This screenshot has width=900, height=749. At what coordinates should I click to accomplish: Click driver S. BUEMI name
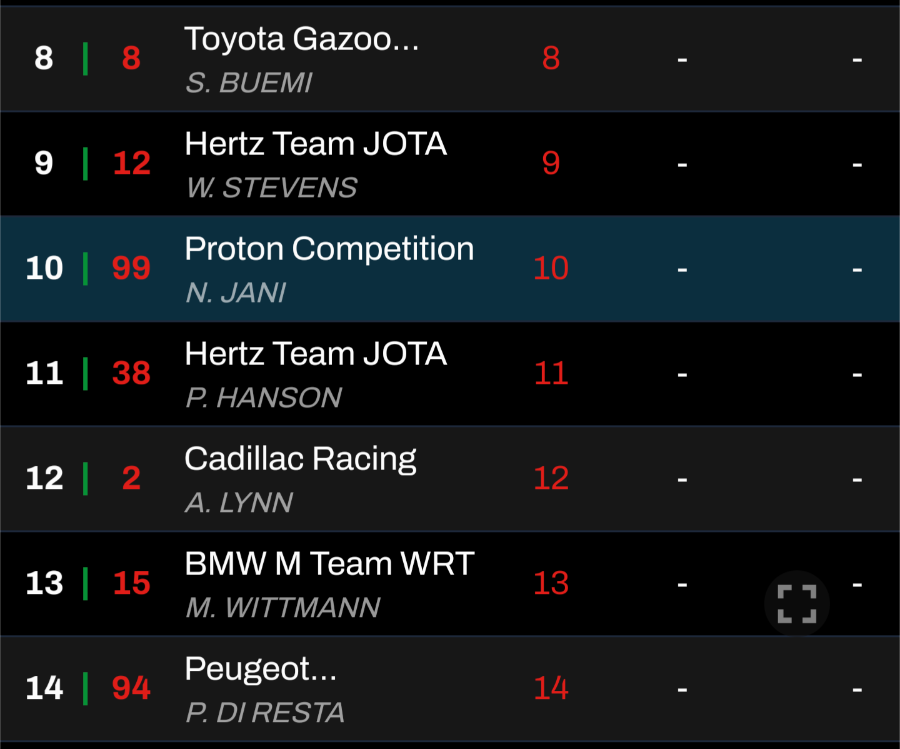[249, 83]
